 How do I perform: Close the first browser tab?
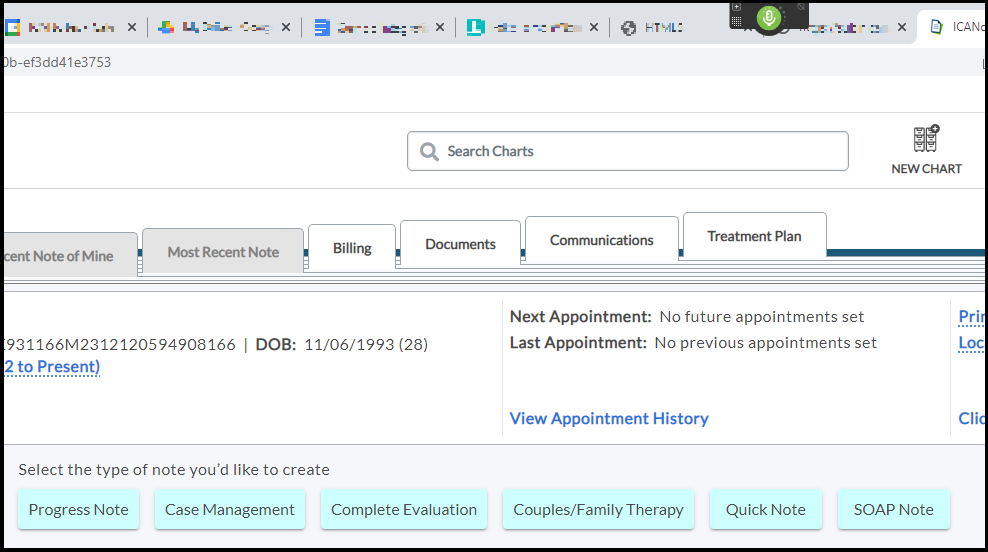click(x=132, y=27)
